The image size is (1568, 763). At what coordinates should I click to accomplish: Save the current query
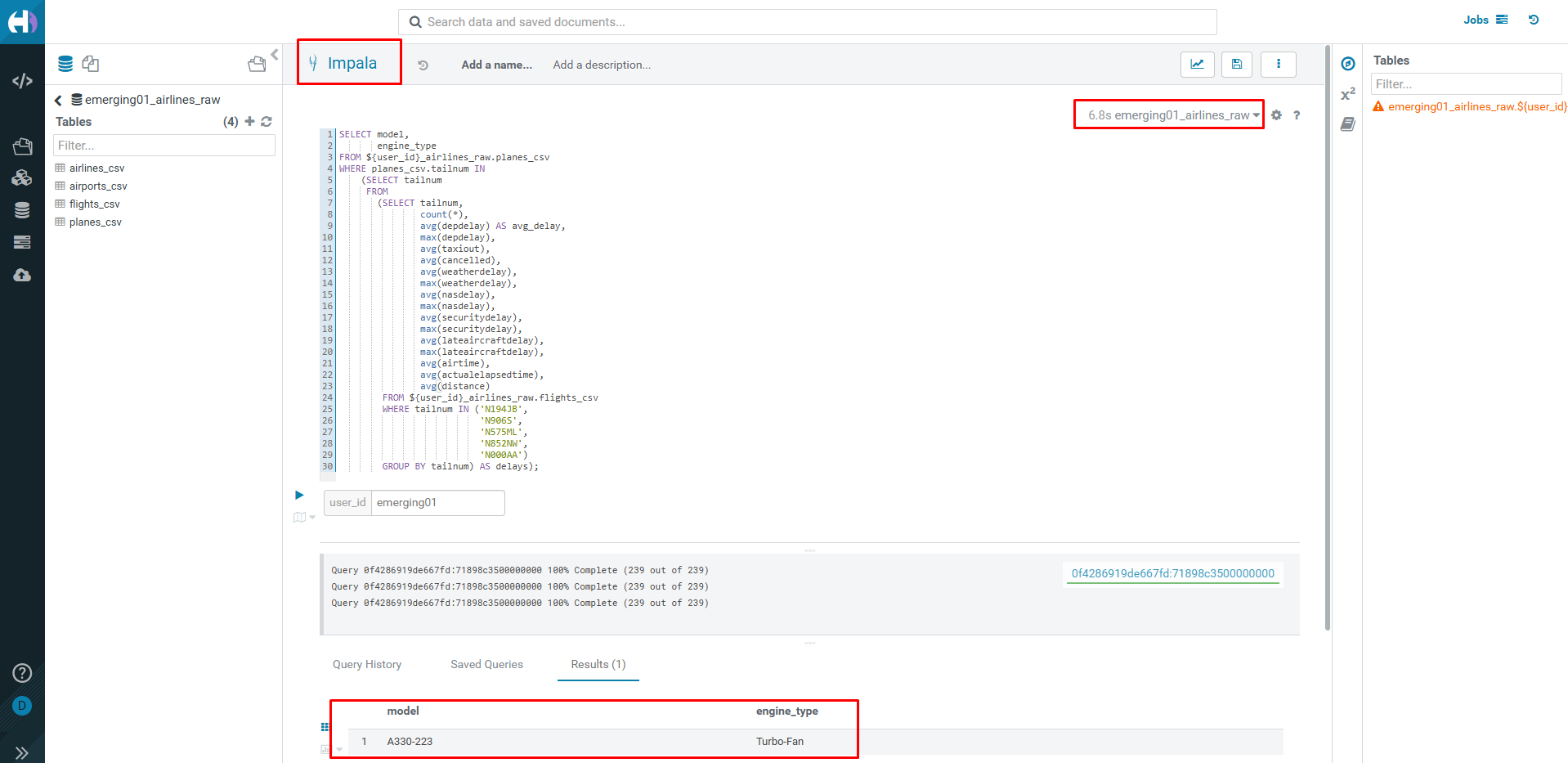click(x=1237, y=65)
